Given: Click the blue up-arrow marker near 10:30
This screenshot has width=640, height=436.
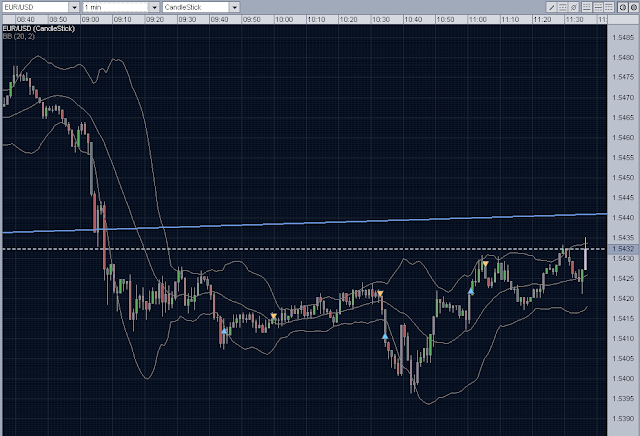Looking at the screenshot, I should (385, 336).
